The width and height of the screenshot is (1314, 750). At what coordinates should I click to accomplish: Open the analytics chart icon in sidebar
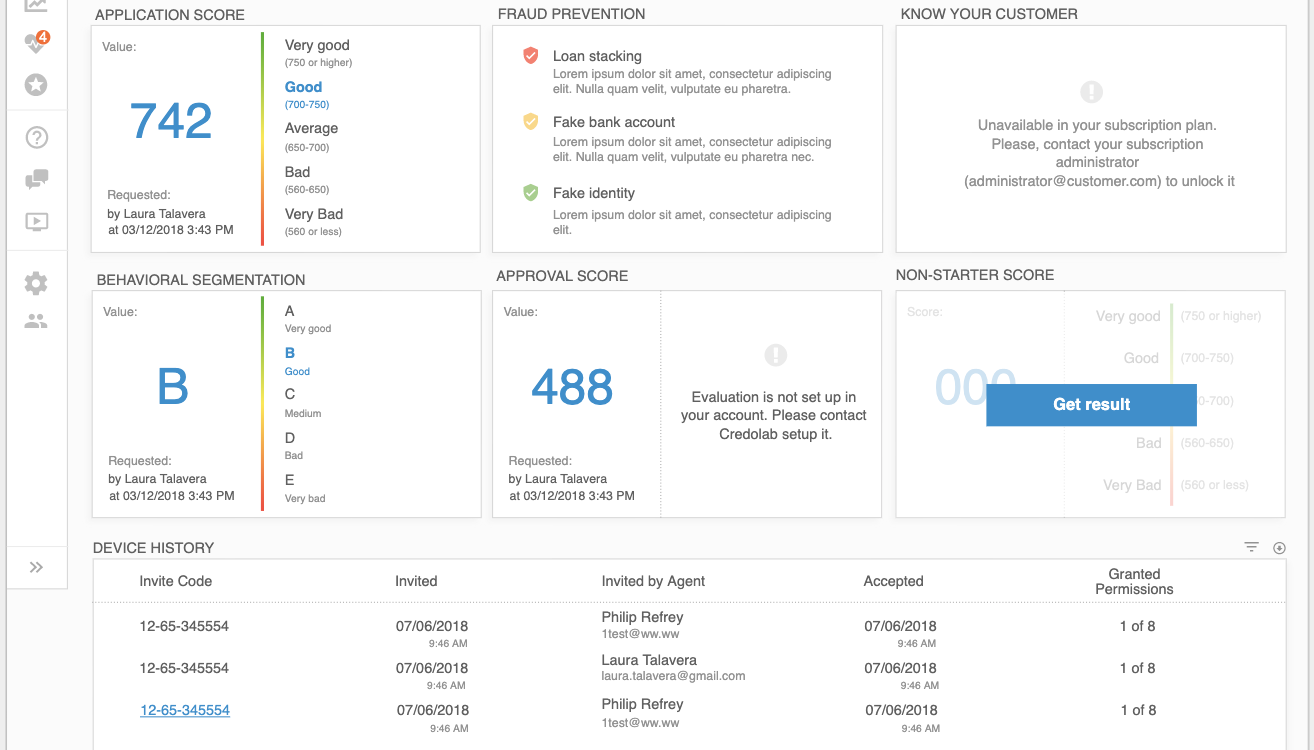(36, 5)
